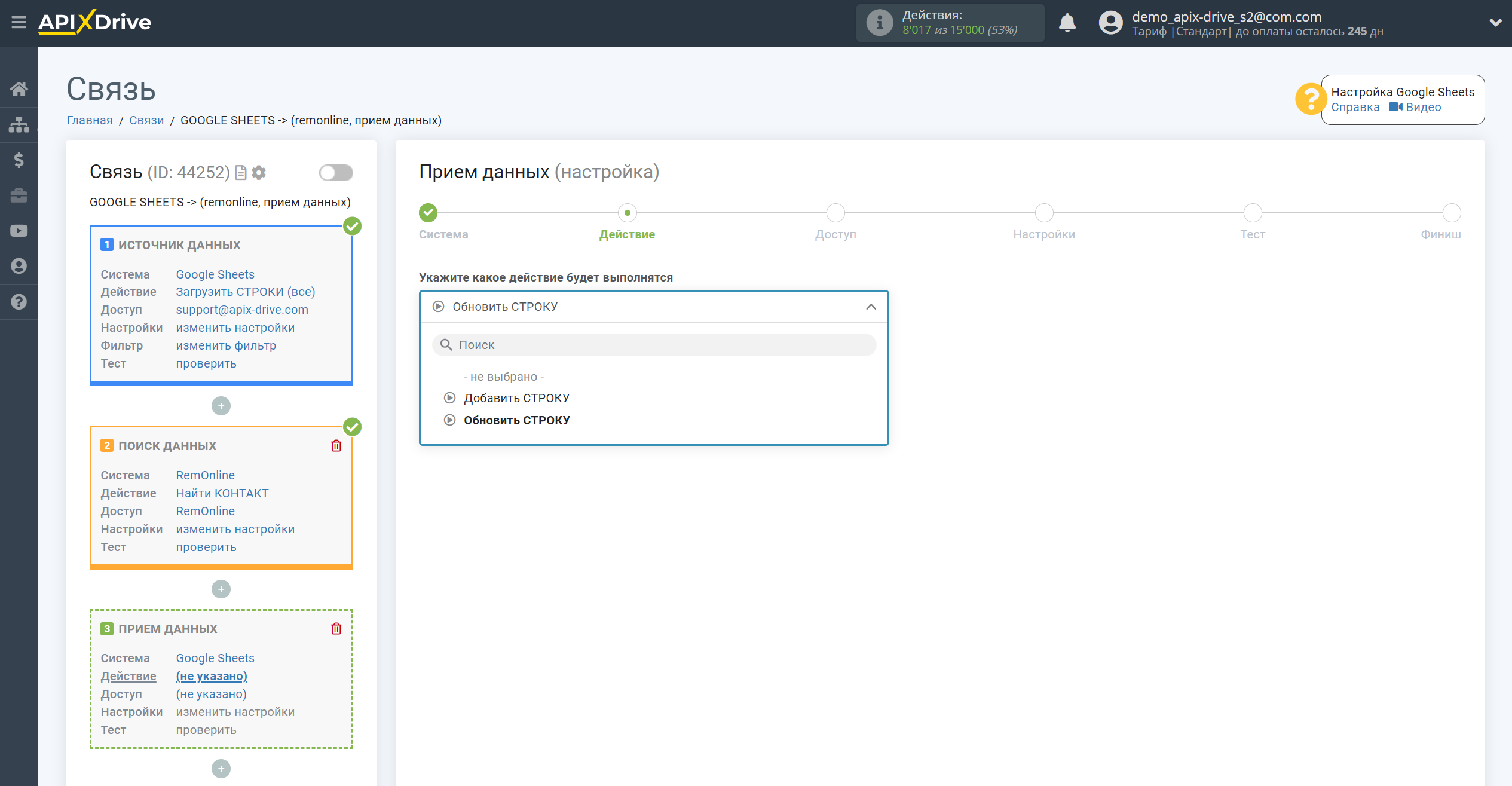Go to the Доступ step
The width and height of the screenshot is (1512, 786).
point(835,213)
